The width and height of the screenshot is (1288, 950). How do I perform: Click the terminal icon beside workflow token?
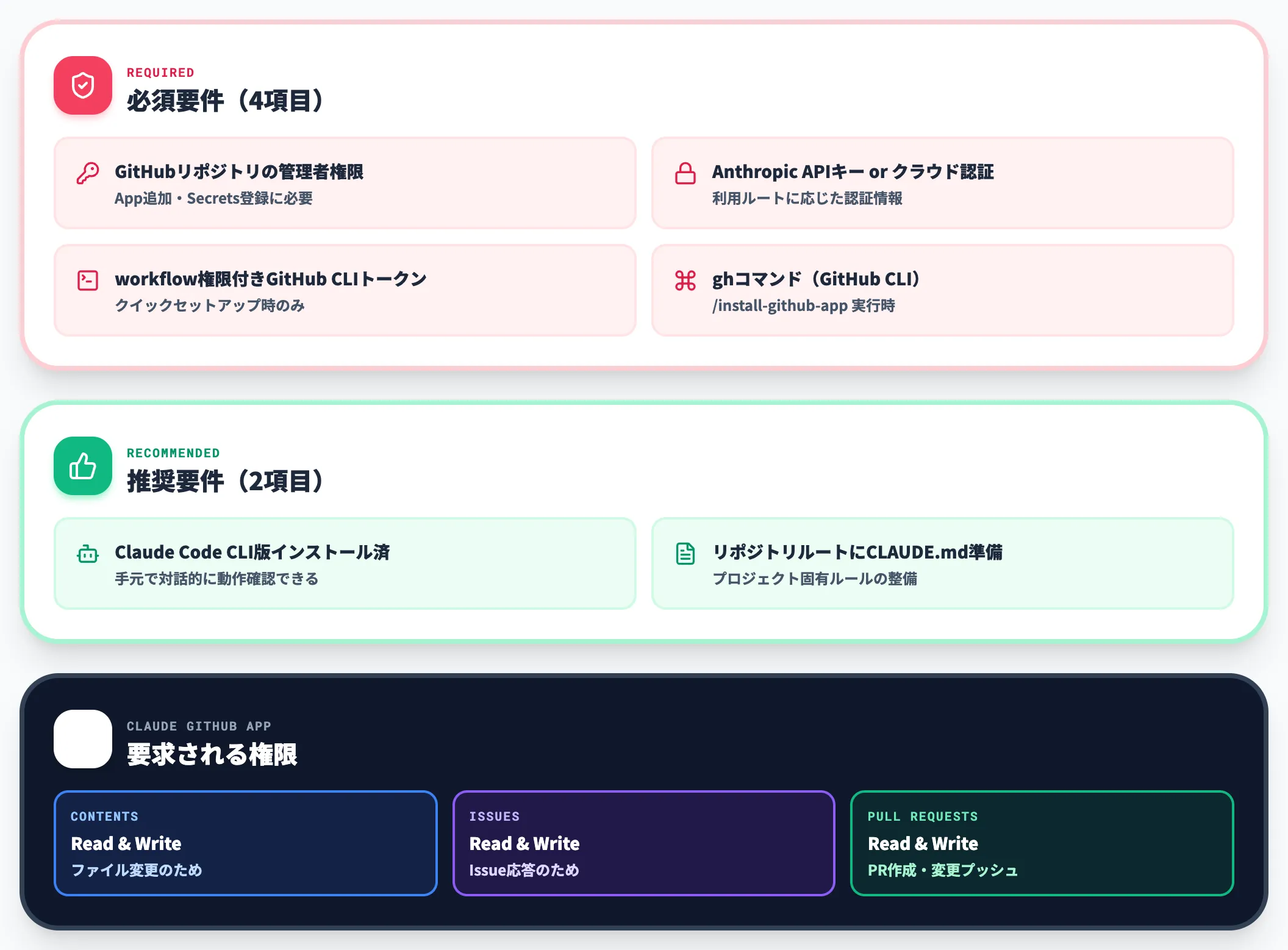(88, 280)
